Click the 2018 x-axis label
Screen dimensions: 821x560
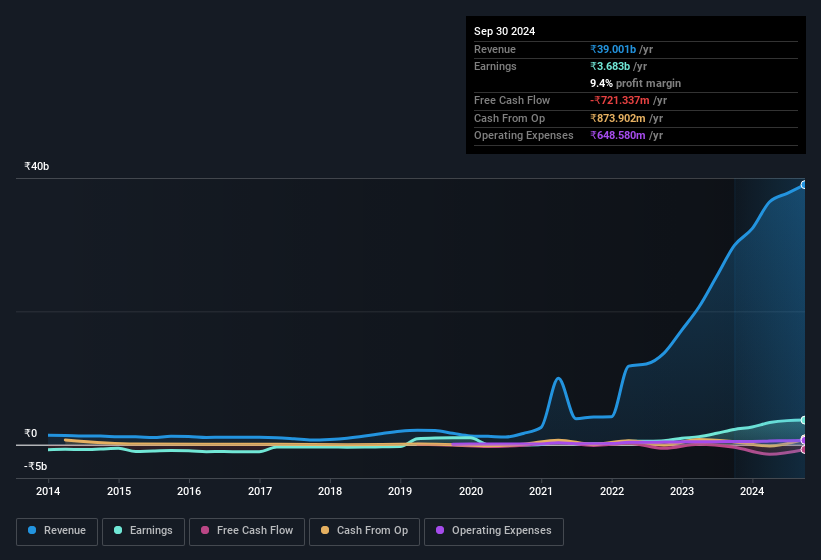pos(330,491)
